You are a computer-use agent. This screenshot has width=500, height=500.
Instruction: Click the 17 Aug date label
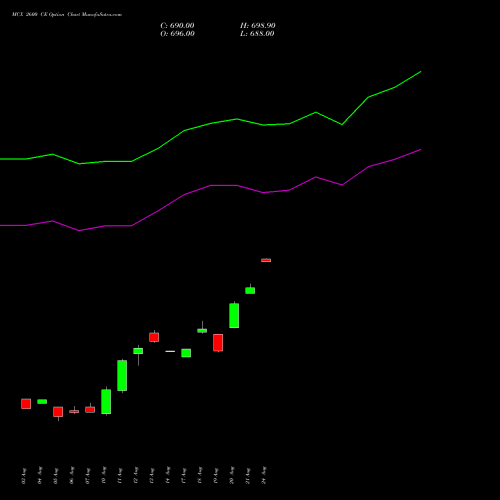click(184, 476)
